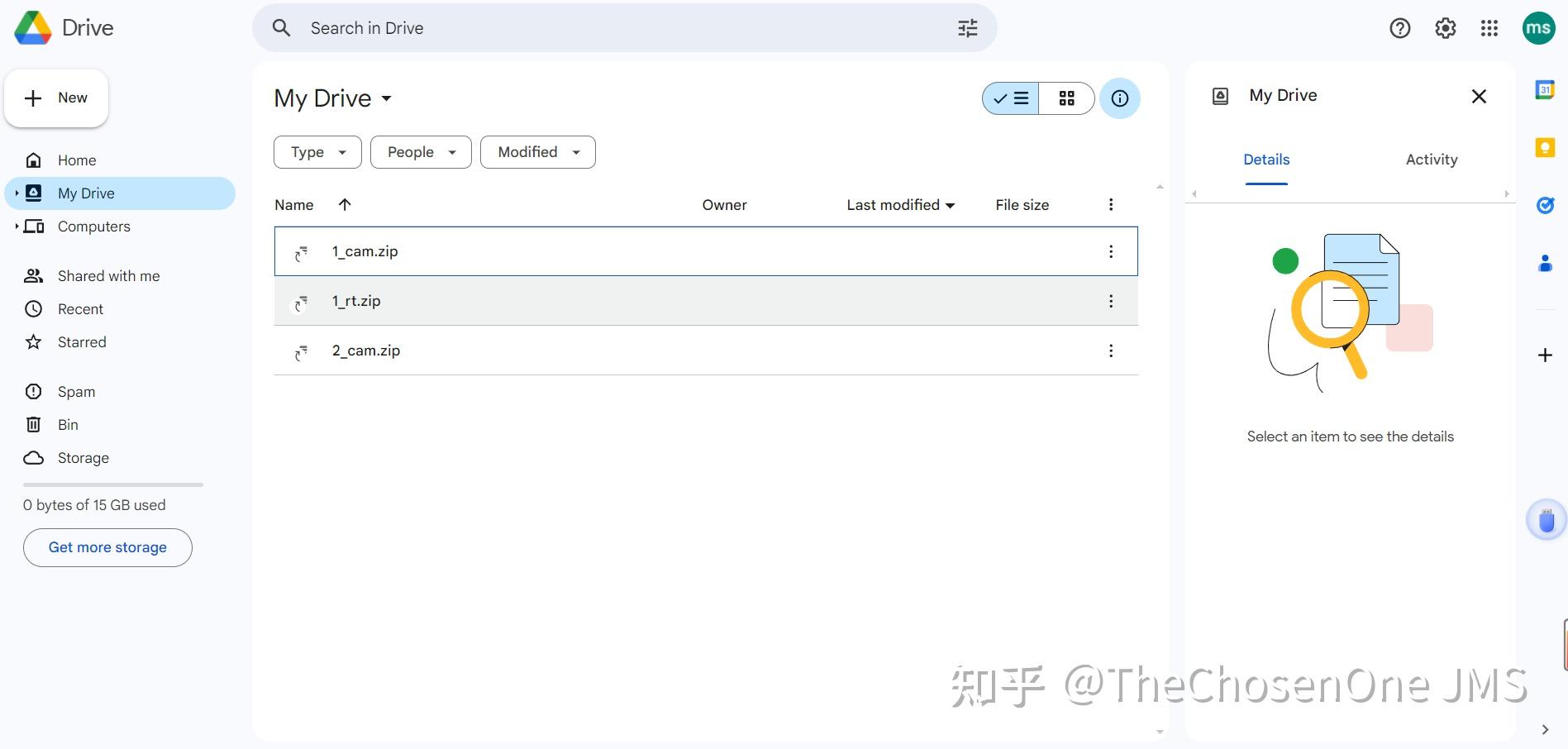Viewport: 1568px width, 749px height.
Task: Open Google Contacts from the side panel
Action: [1545, 263]
